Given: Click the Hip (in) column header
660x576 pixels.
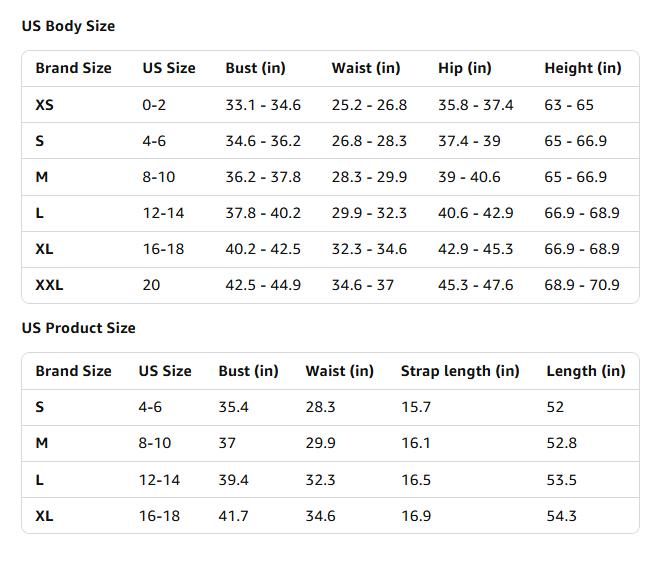Looking at the screenshot, I should [x=465, y=68].
